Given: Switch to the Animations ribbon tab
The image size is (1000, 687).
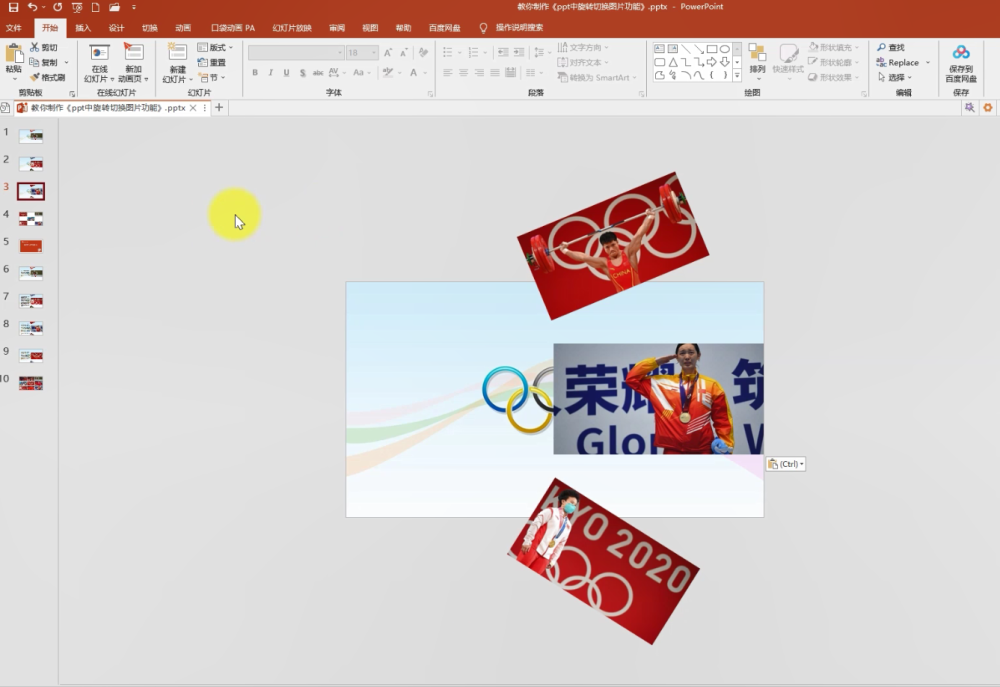Looking at the screenshot, I should (x=183, y=27).
